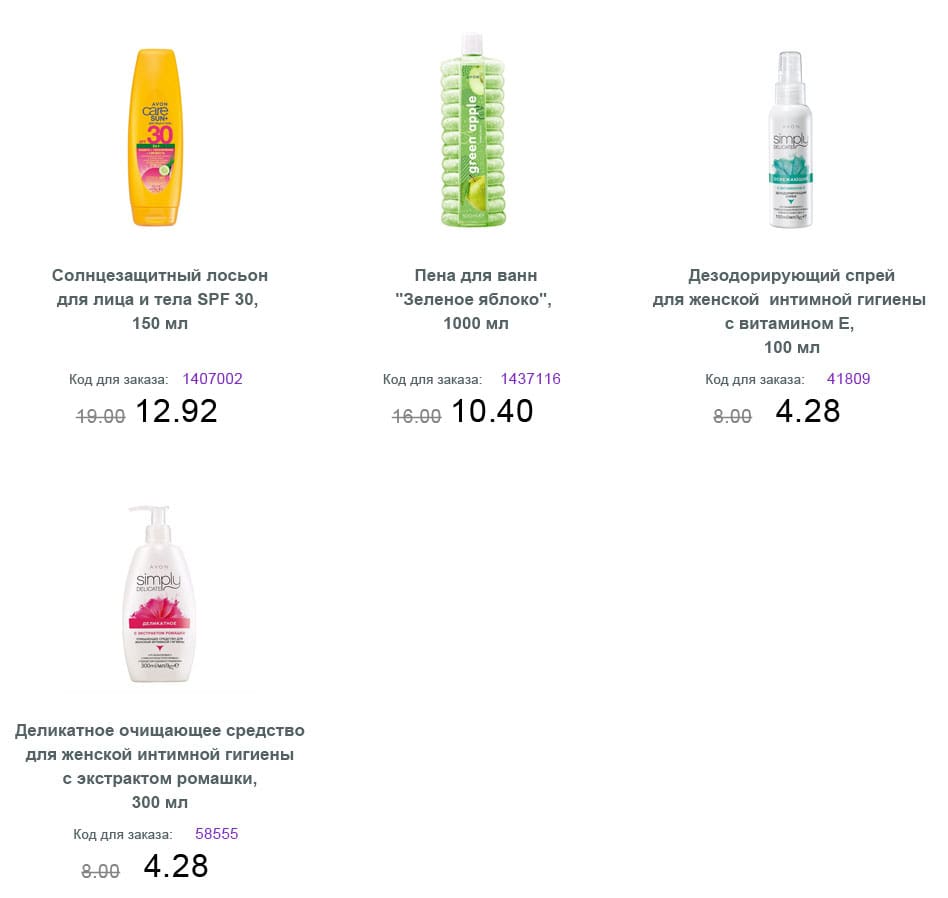Open the Дезодорирующий спрей product title

[790, 311]
